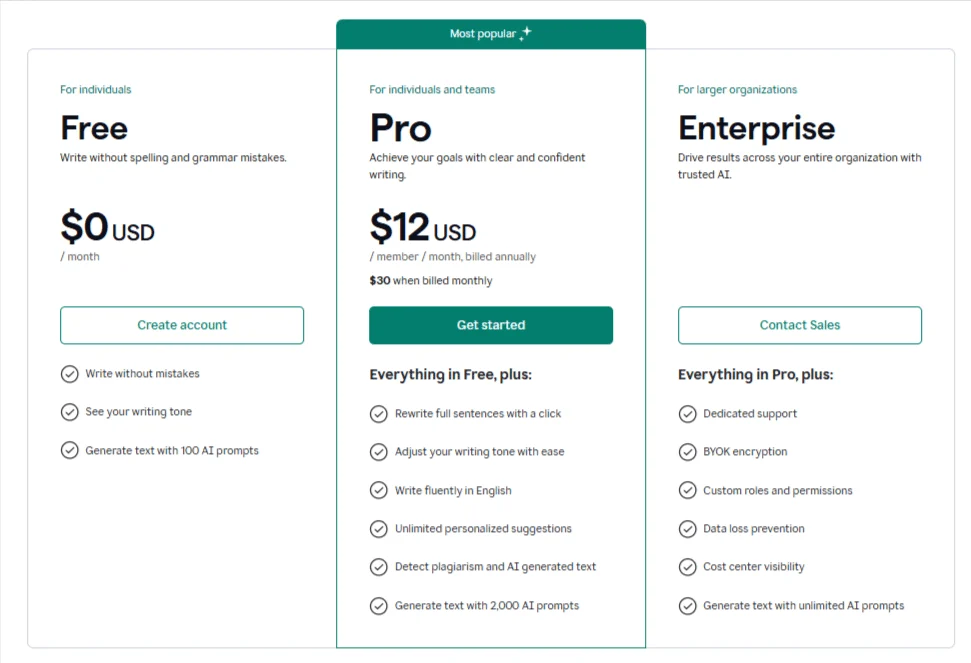Click the checkmark beside BYOK encryption
Viewport: 971px width, 663px height.
[x=688, y=452]
